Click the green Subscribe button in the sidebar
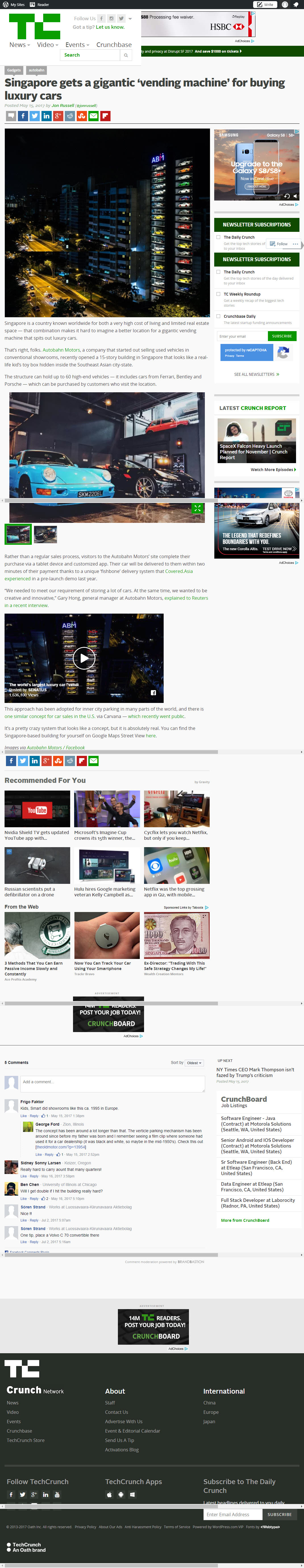 [x=282, y=336]
